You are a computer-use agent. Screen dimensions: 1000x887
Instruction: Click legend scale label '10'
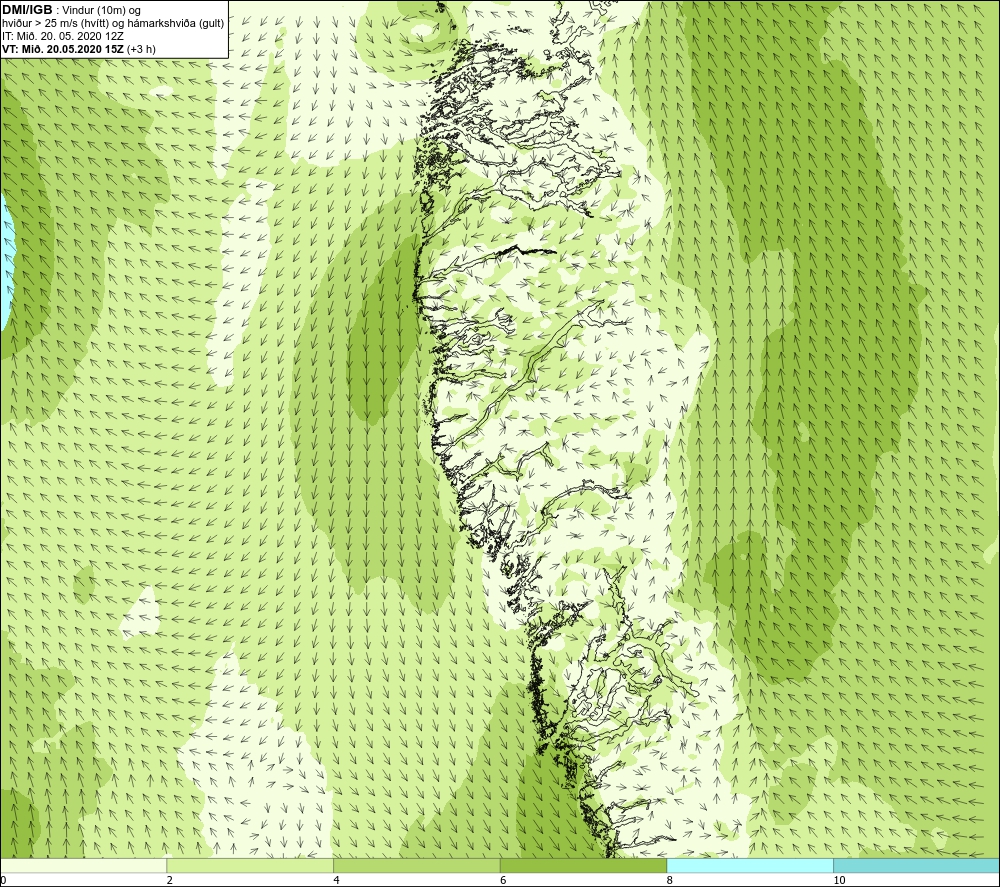(839, 881)
